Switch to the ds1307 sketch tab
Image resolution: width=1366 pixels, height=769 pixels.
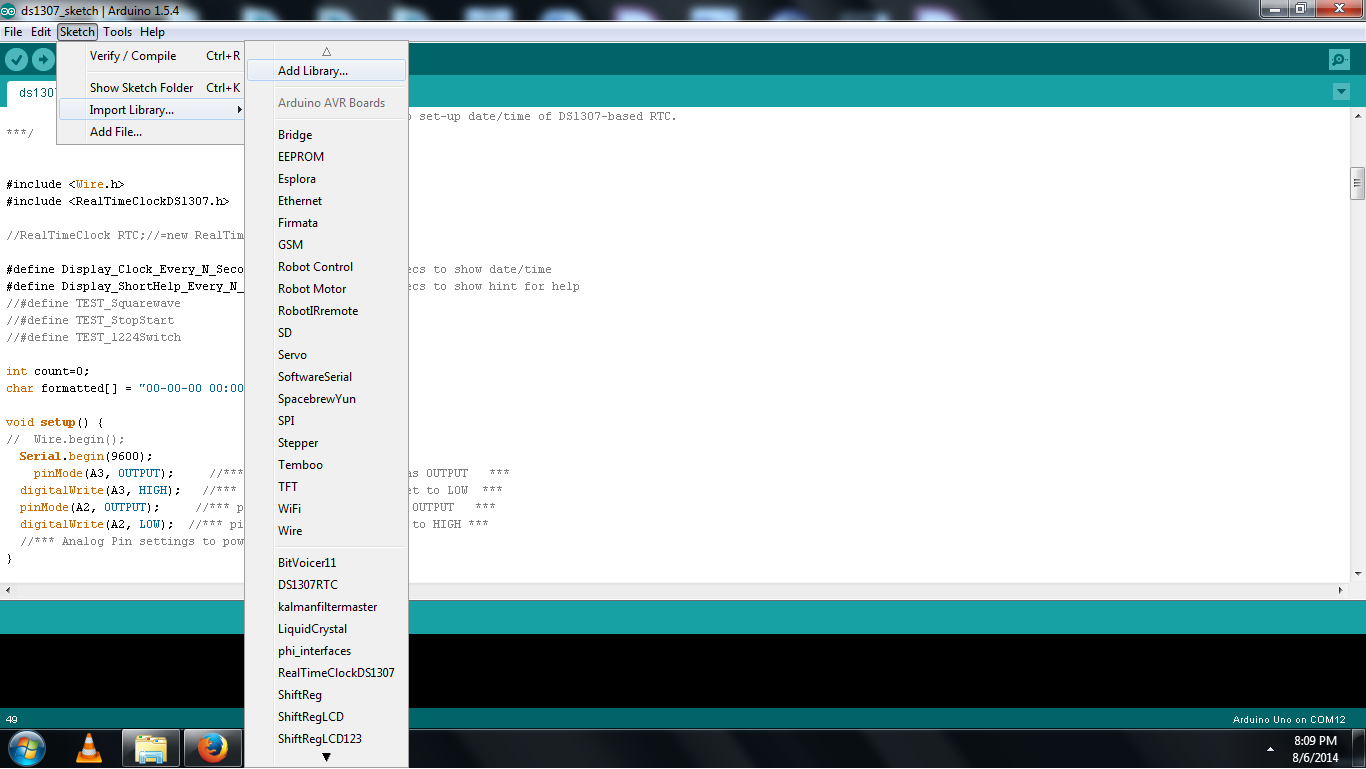pos(35,91)
